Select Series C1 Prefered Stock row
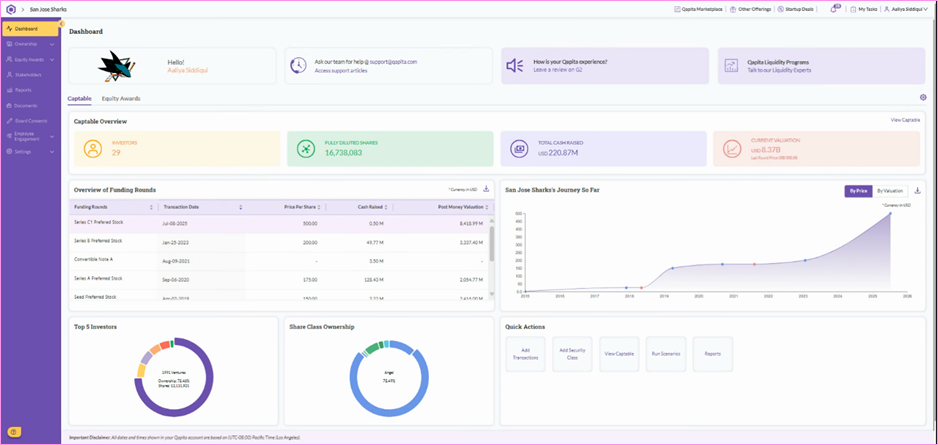This screenshot has height=445, width=938. tap(279, 224)
